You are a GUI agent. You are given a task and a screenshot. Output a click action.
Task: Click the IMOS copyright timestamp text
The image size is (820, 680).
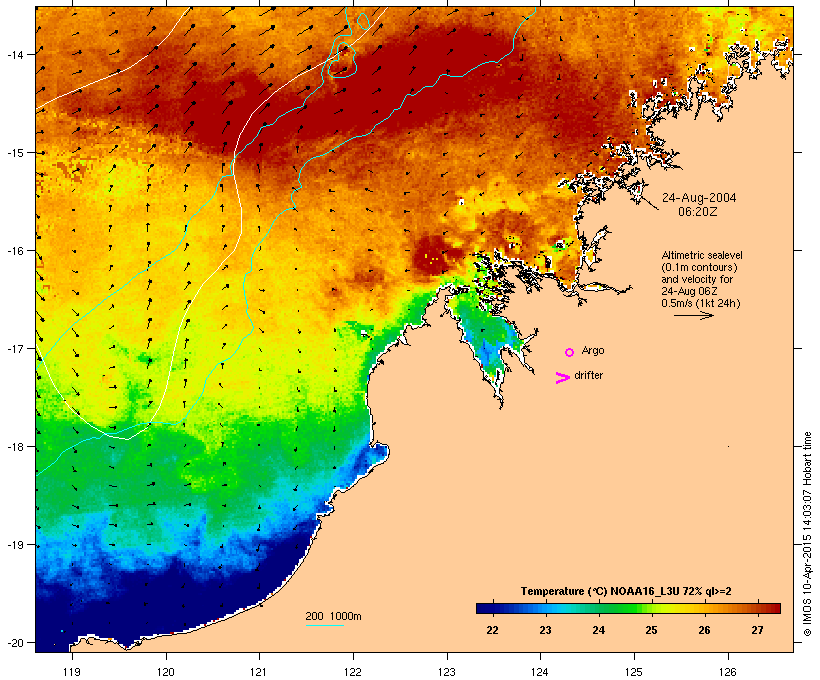pos(808,534)
